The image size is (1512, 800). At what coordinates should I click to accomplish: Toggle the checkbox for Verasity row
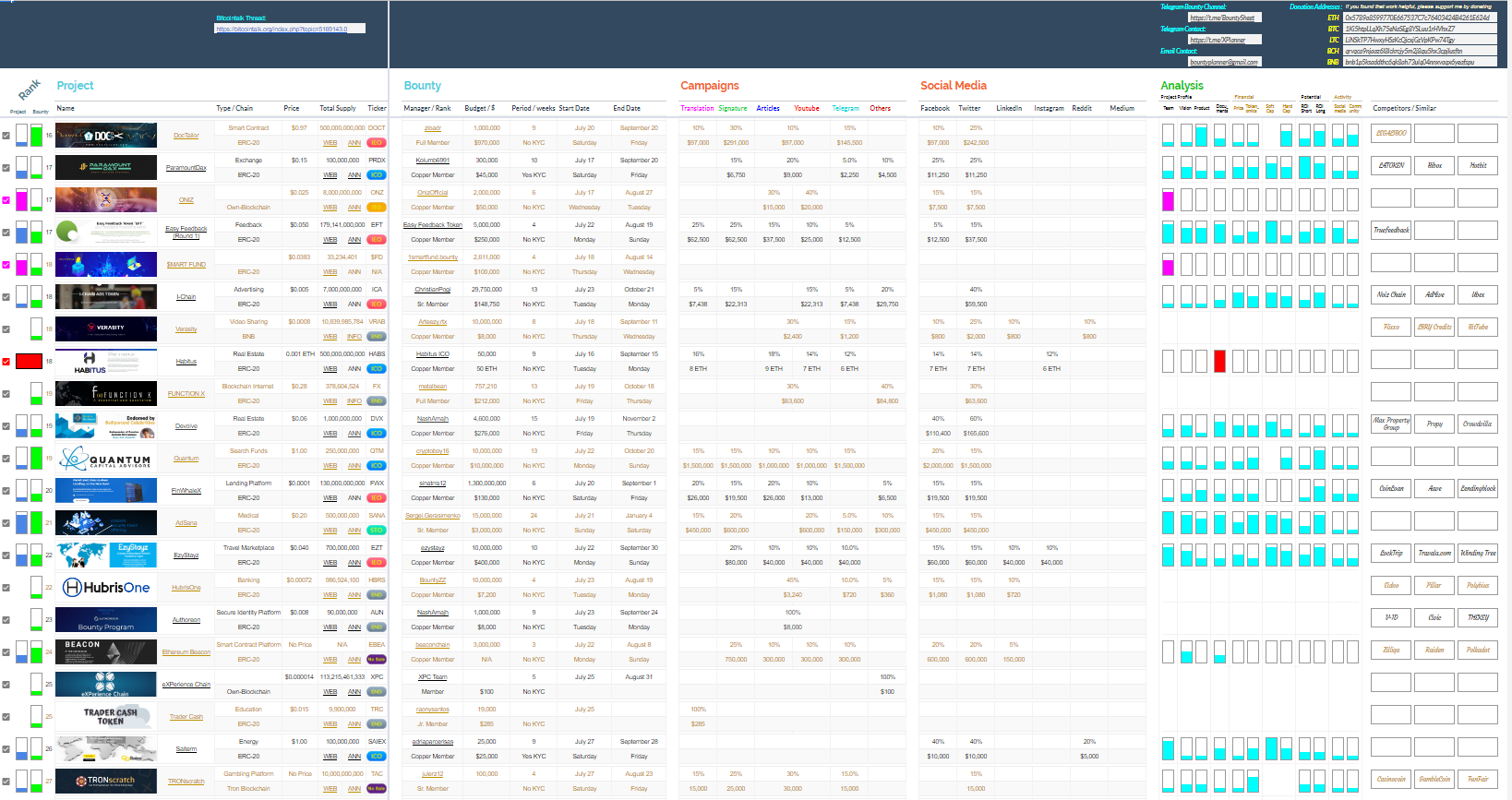coord(6,329)
